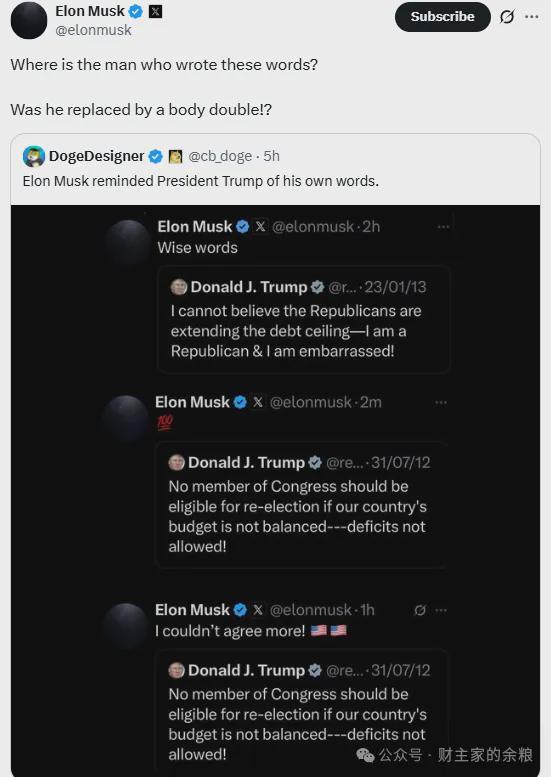Open the ellipsis on the 2m tweet
551x777 pixels.
point(441,402)
